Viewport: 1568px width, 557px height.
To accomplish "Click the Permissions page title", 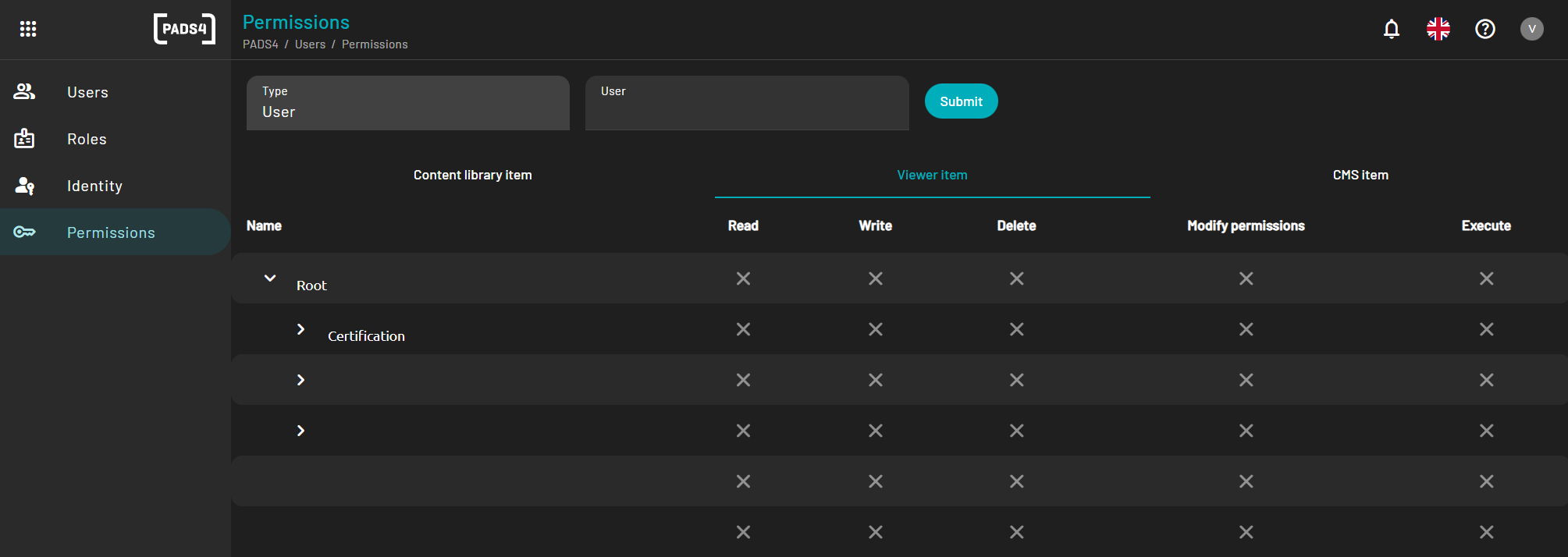I will (x=296, y=22).
